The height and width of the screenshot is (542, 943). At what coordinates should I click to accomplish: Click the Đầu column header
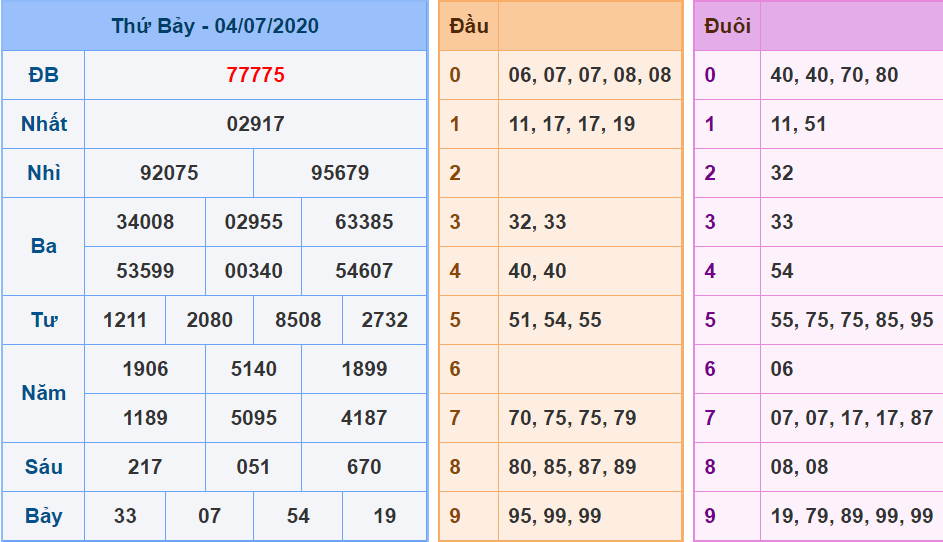click(469, 26)
